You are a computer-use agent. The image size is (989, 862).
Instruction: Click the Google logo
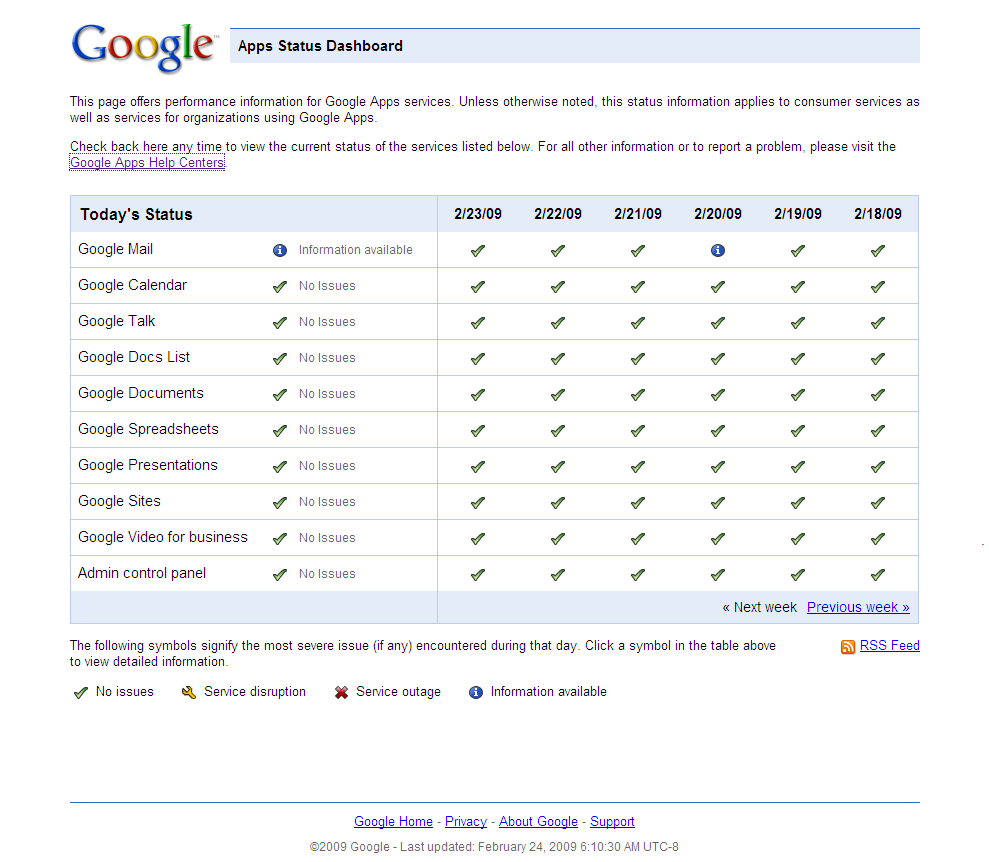144,46
